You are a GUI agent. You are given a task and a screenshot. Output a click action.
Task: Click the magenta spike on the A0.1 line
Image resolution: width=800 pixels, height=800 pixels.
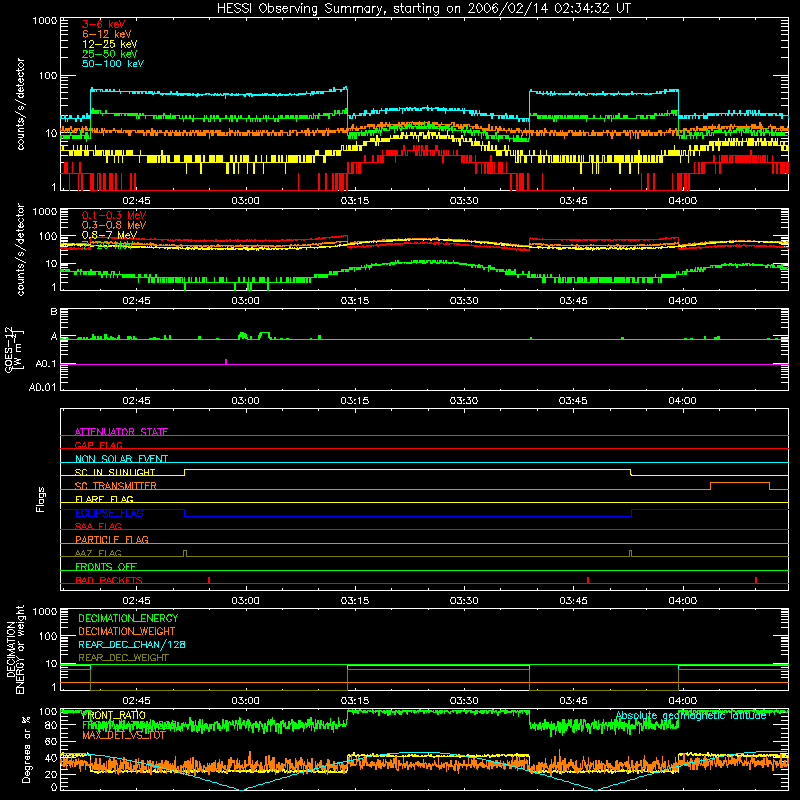coord(226,362)
